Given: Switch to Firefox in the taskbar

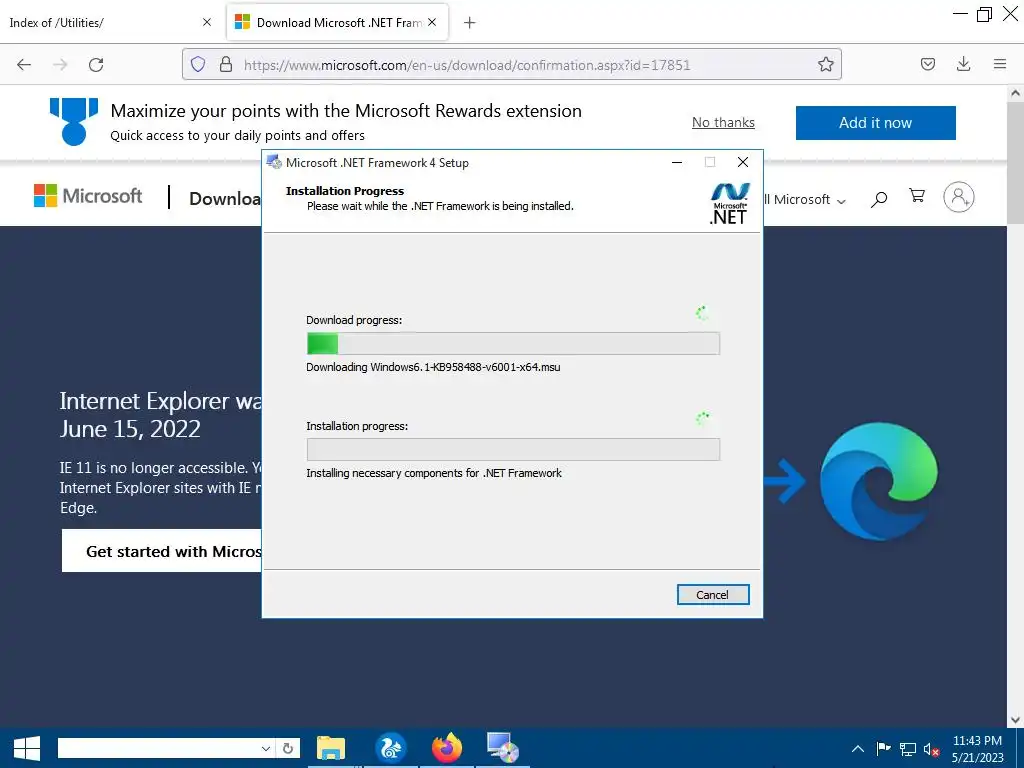Looking at the screenshot, I should (x=447, y=748).
